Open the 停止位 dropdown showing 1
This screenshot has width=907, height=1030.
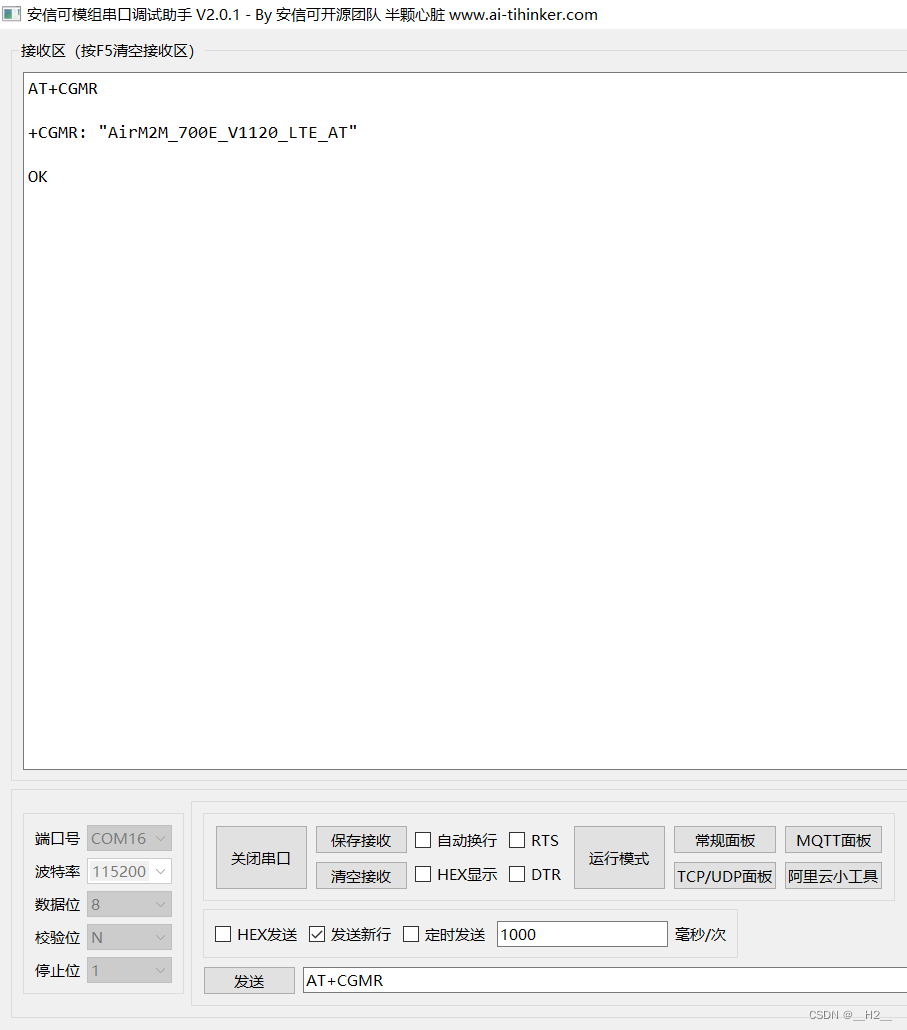(x=129, y=970)
